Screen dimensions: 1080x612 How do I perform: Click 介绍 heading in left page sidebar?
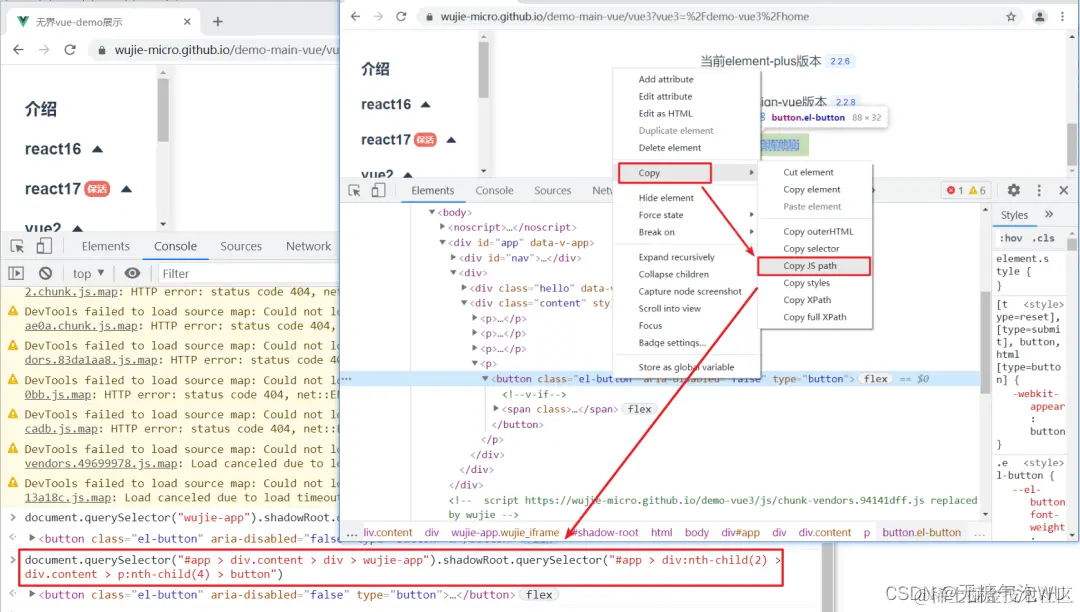(x=41, y=109)
